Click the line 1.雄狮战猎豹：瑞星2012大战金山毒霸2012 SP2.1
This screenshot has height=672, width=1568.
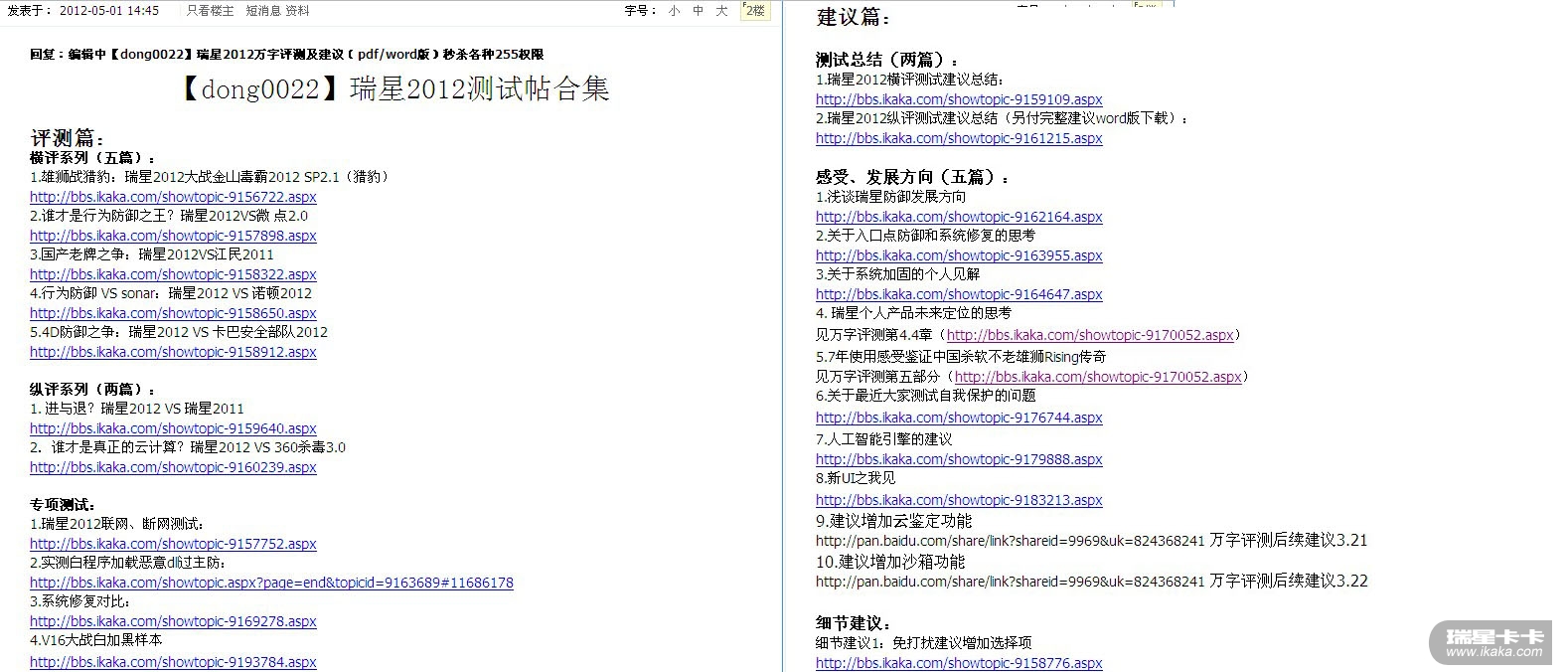(212, 177)
